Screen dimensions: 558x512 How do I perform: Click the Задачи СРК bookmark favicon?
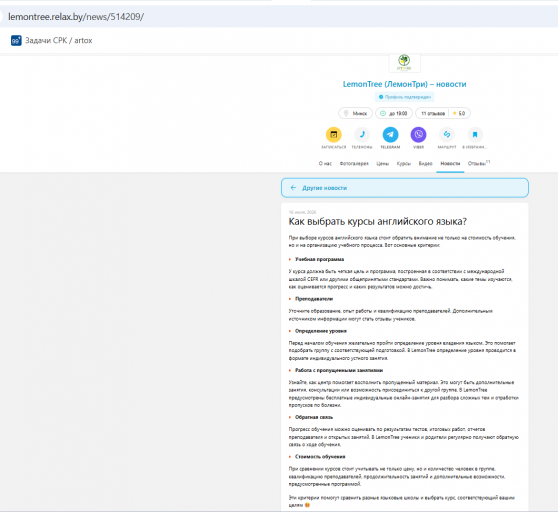tap(16, 41)
